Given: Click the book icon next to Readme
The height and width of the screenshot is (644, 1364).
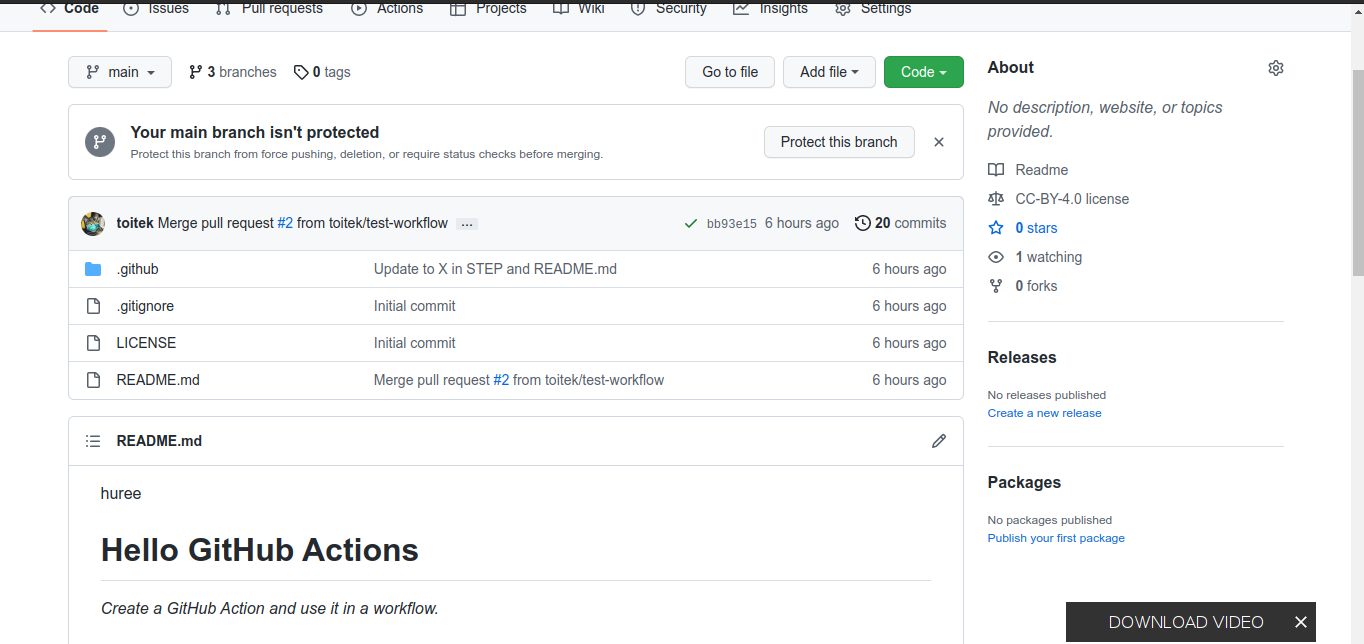Looking at the screenshot, I should (996, 170).
